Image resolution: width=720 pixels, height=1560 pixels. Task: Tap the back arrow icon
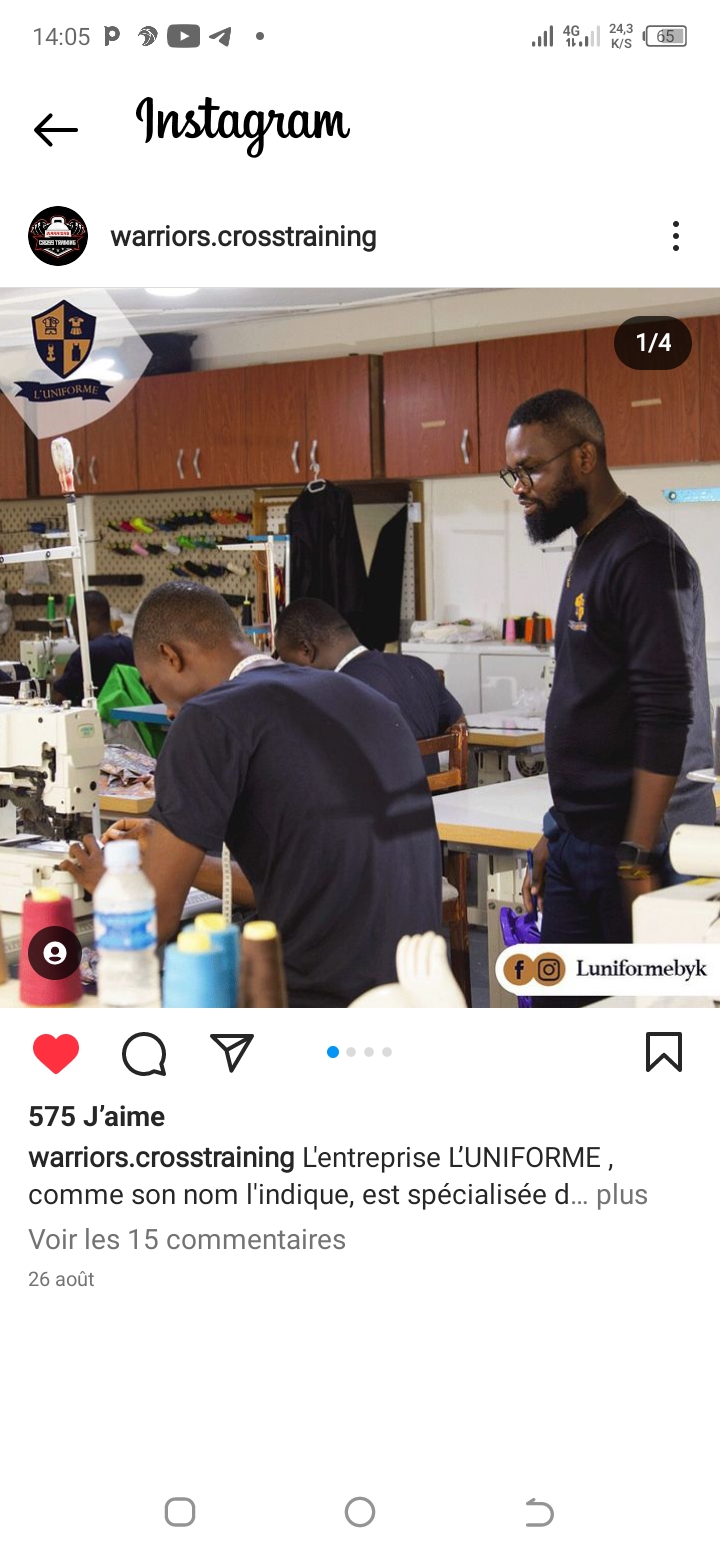(56, 130)
